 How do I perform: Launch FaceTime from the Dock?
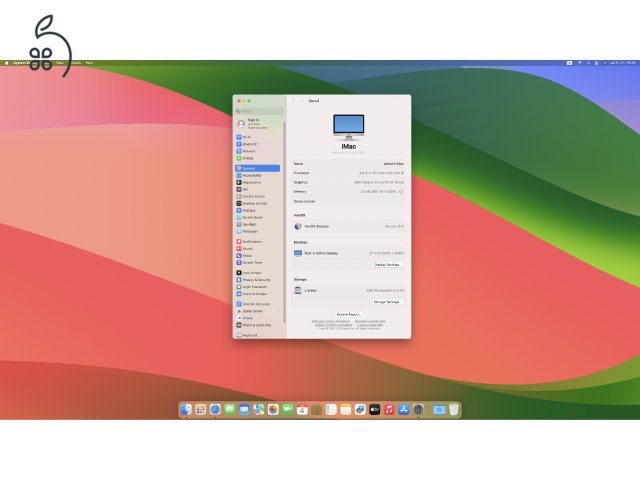[288, 409]
